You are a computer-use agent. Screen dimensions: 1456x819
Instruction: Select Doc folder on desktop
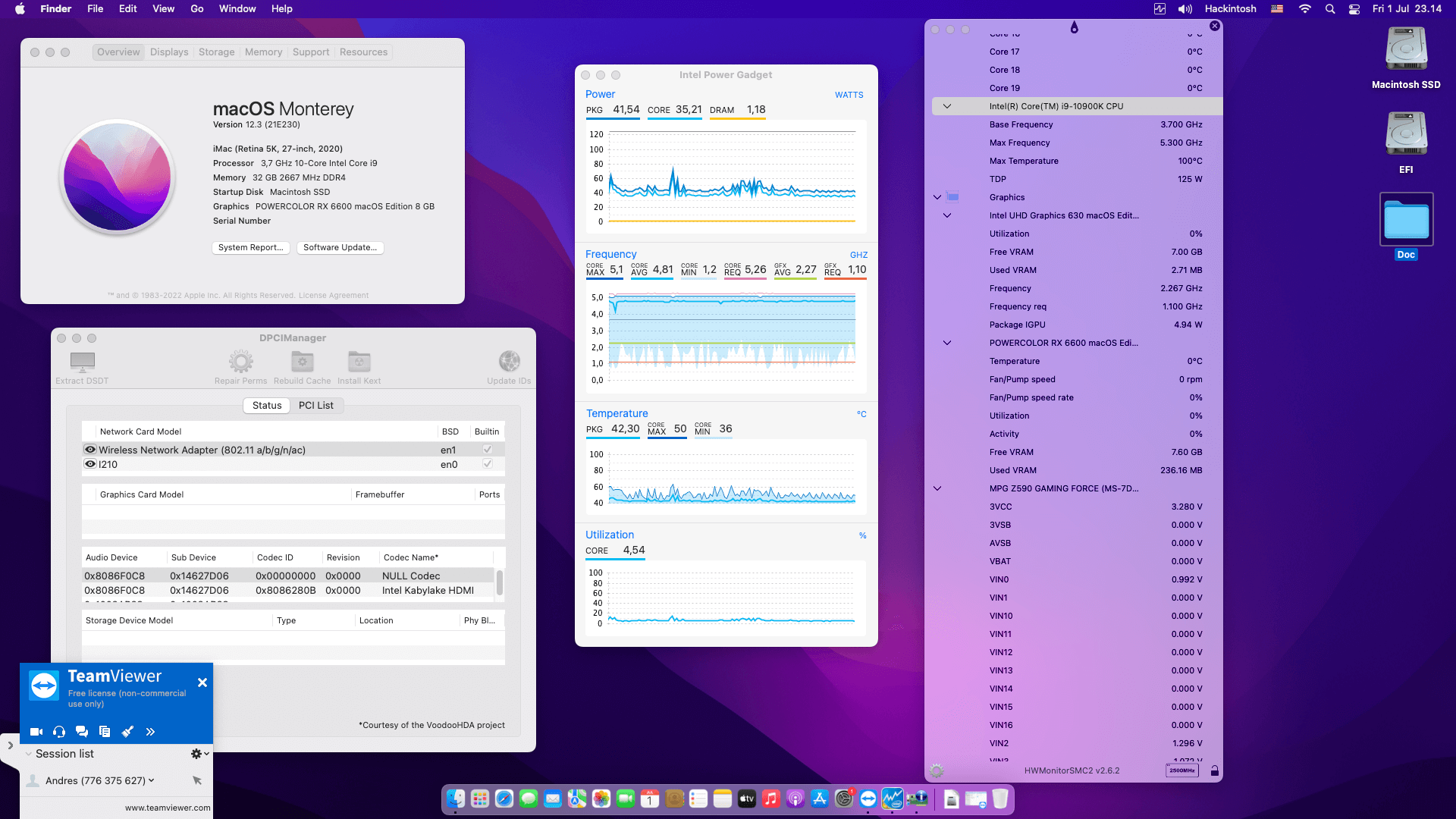pos(1406,226)
